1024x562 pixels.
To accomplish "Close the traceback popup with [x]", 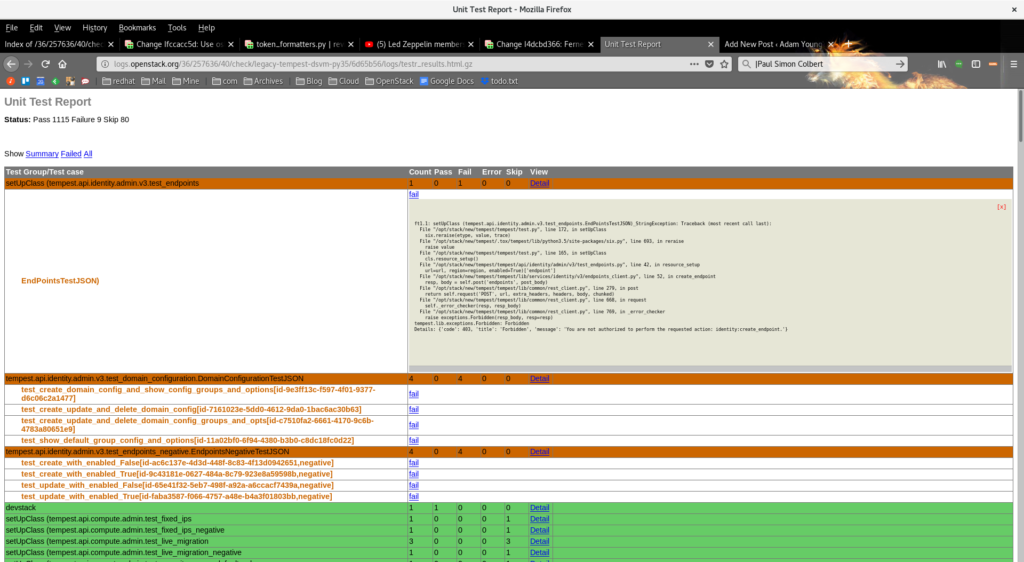I will click(x=1001, y=207).
